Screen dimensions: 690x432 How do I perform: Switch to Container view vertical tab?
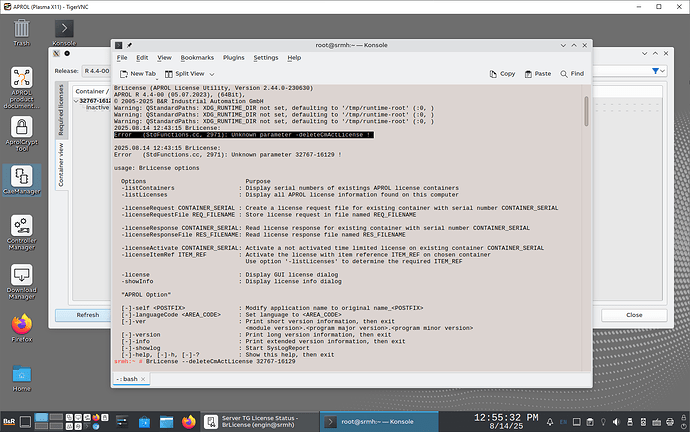pyautogui.click(x=61, y=165)
